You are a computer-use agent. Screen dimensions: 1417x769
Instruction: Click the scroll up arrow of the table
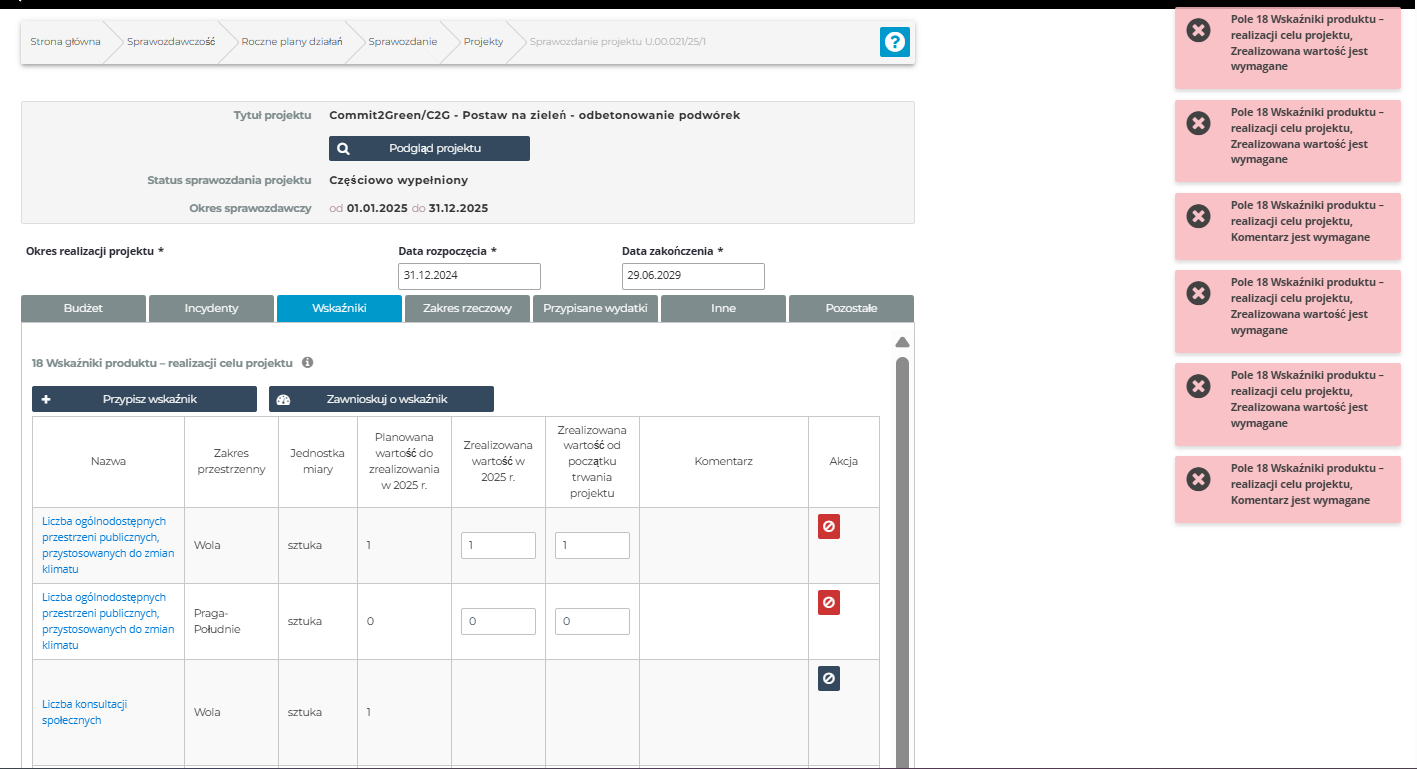pos(901,342)
